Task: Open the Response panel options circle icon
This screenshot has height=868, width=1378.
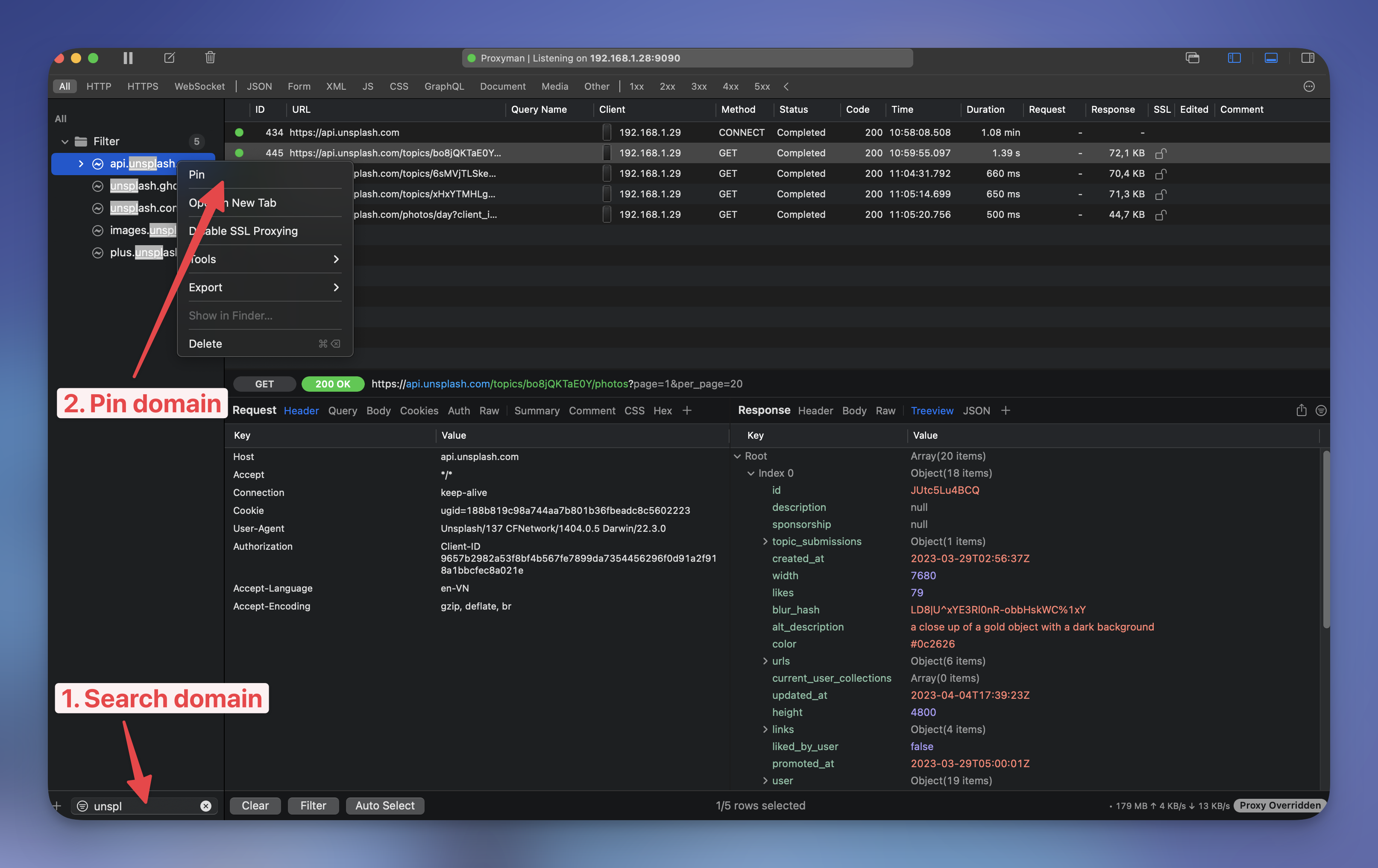Action: tap(1321, 410)
